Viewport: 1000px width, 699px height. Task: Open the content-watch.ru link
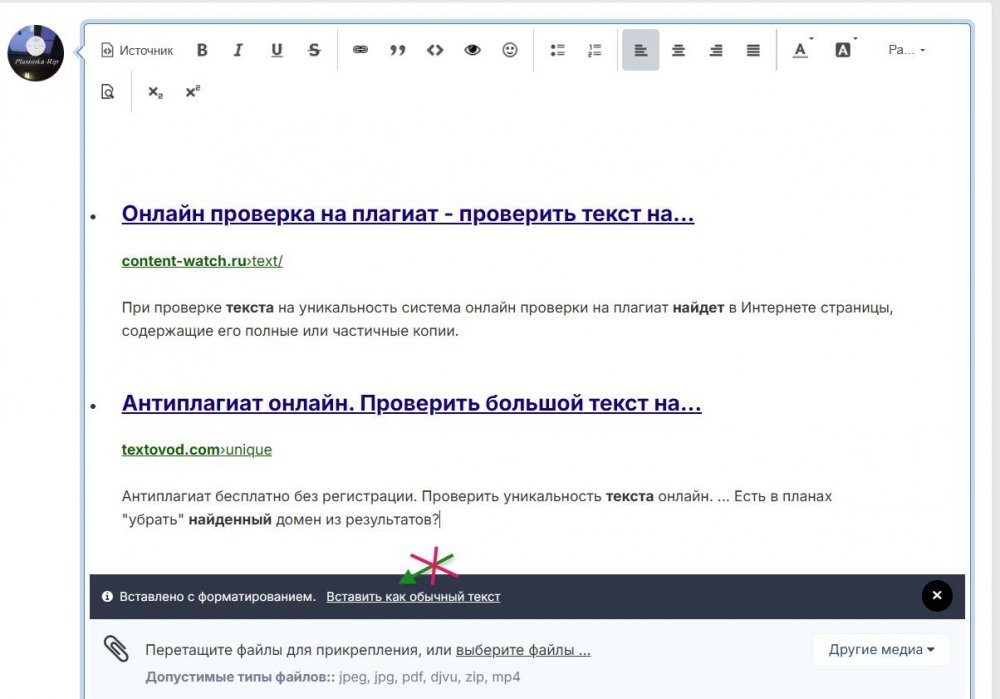[202, 261]
